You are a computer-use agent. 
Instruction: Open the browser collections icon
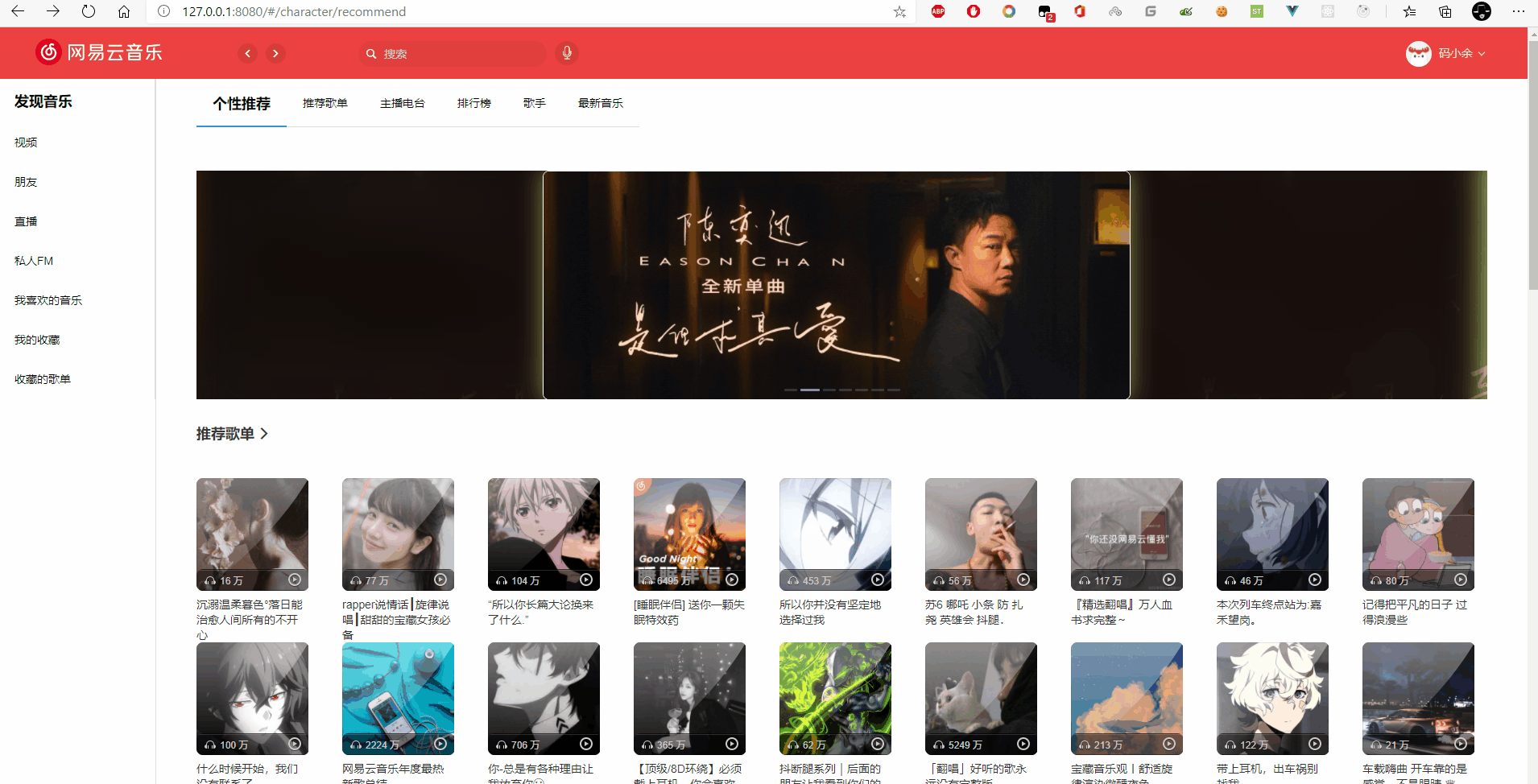1445,11
